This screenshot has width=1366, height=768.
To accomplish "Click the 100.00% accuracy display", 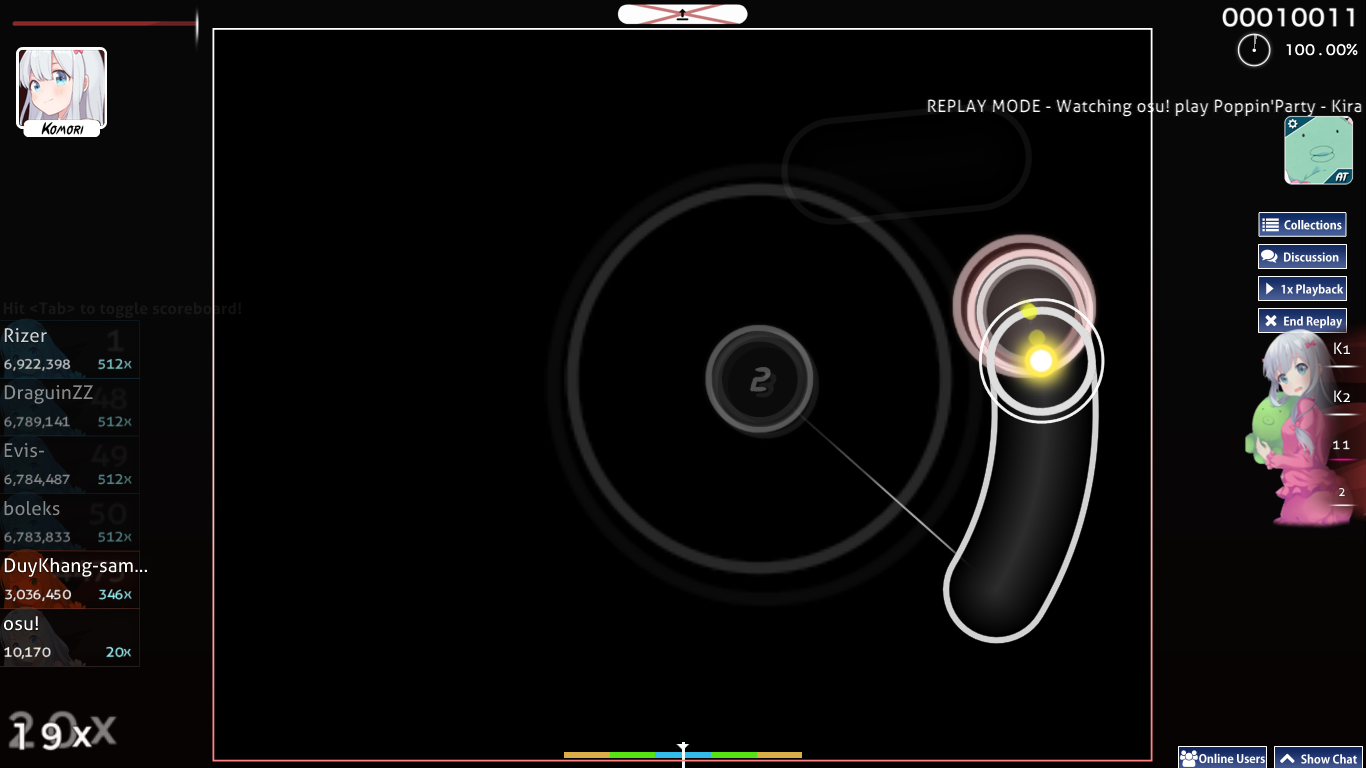I will 1321,49.
